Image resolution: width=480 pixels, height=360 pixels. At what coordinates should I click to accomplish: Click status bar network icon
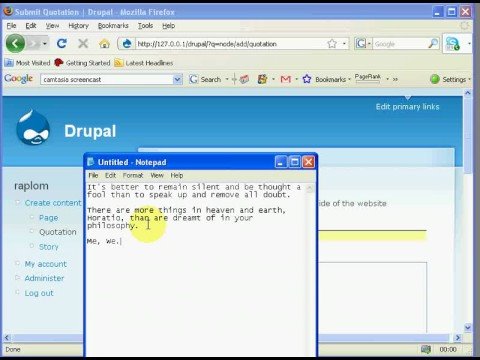point(426,349)
